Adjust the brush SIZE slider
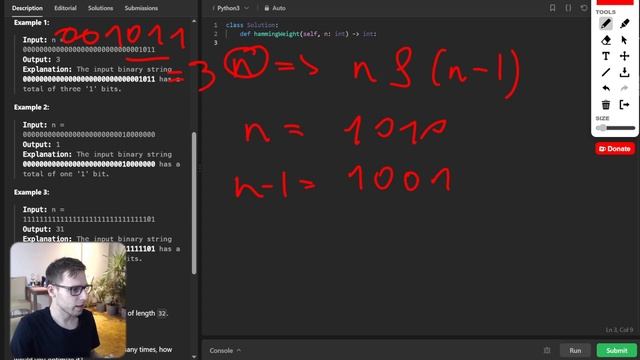 615,128
